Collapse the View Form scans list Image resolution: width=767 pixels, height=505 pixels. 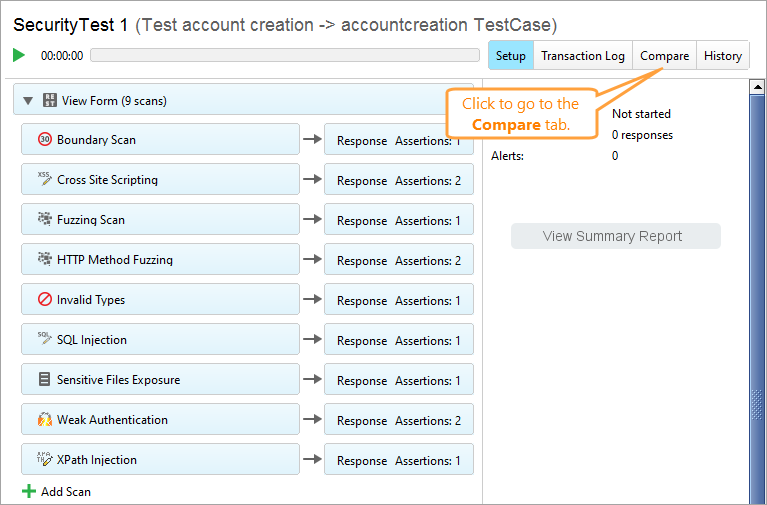click(28, 101)
